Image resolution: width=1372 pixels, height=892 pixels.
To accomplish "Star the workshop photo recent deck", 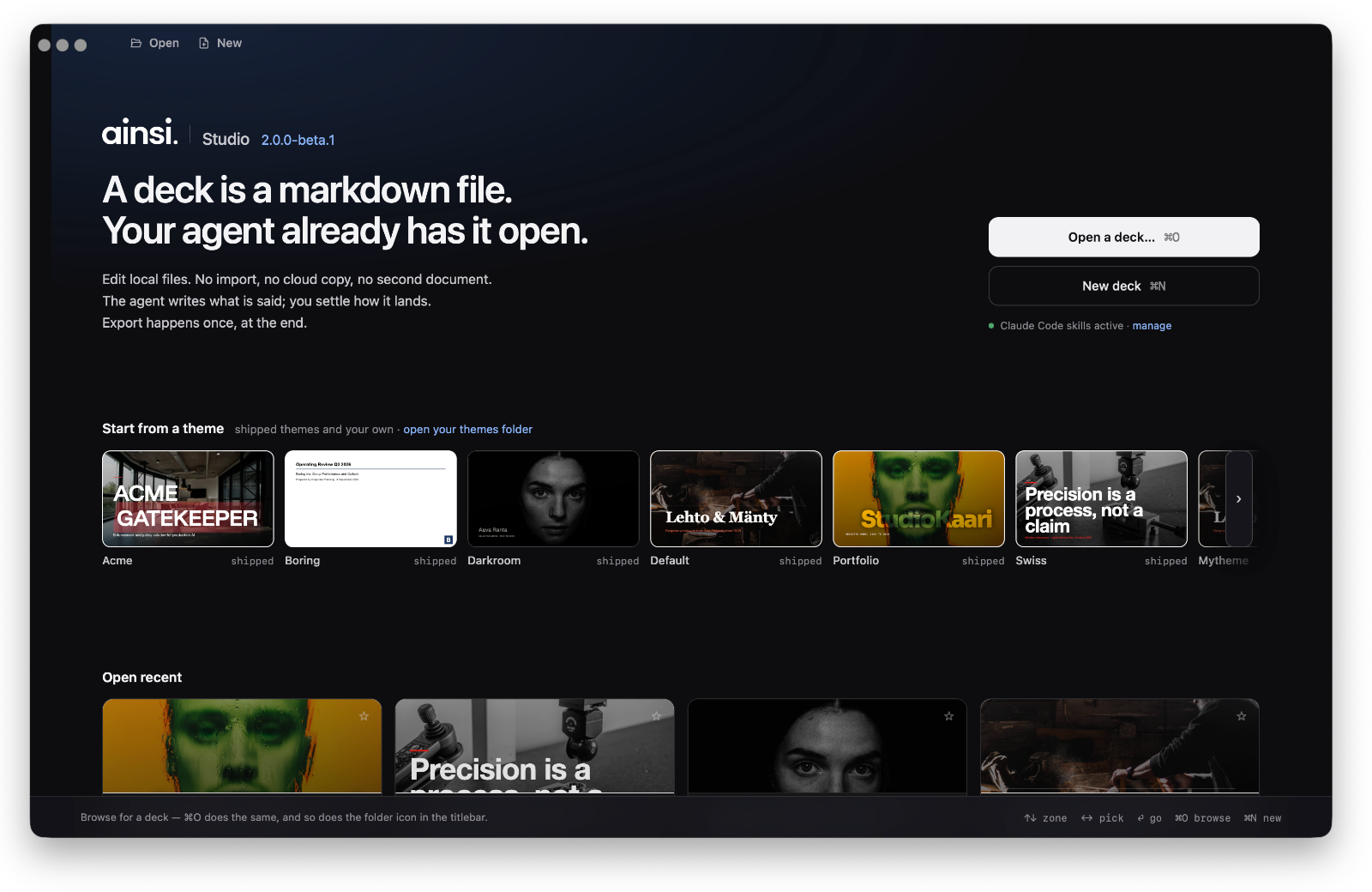I will (1241, 716).
